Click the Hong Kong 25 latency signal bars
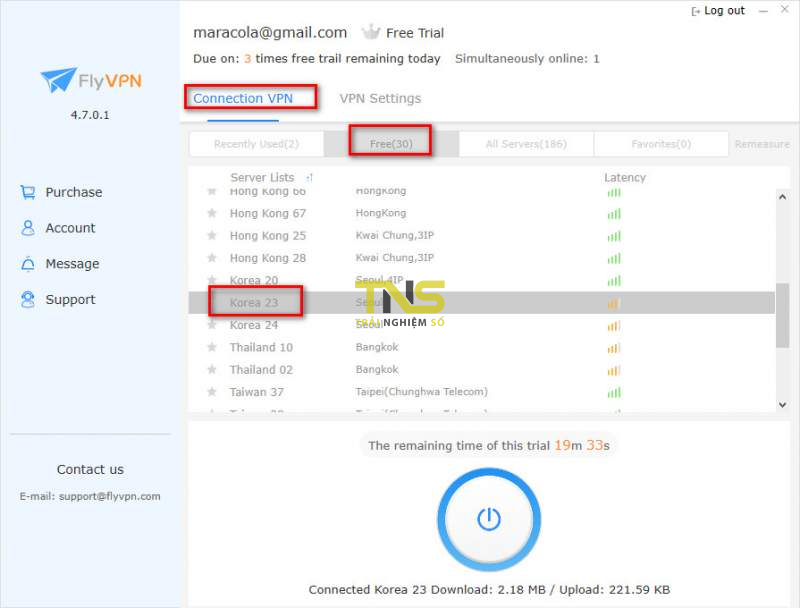This screenshot has width=800, height=608. click(x=614, y=236)
